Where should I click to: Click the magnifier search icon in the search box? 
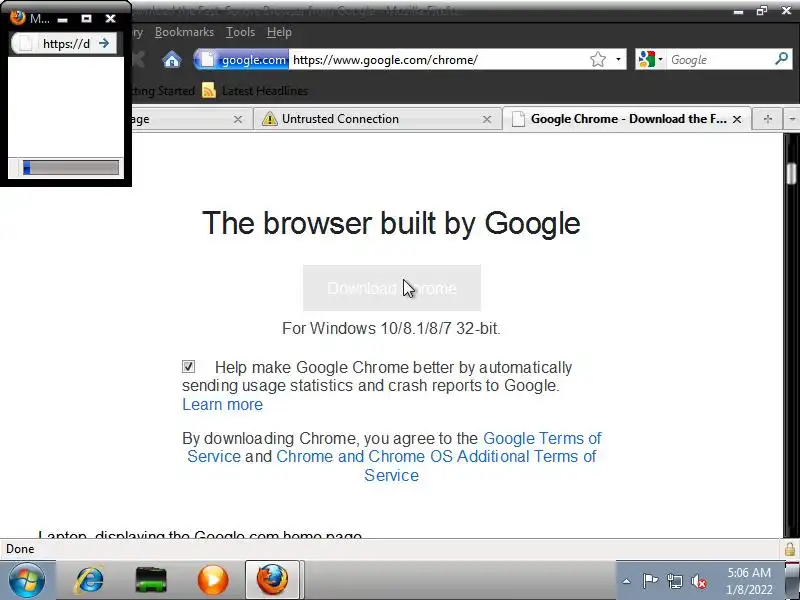point(781,59)
